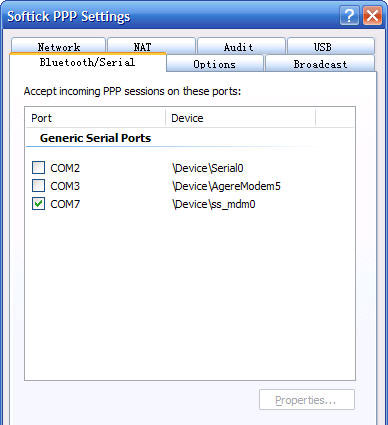Screen dimensions: 388x425
Task: Enable the COM2 port checkbox
Action: [38, 168]
